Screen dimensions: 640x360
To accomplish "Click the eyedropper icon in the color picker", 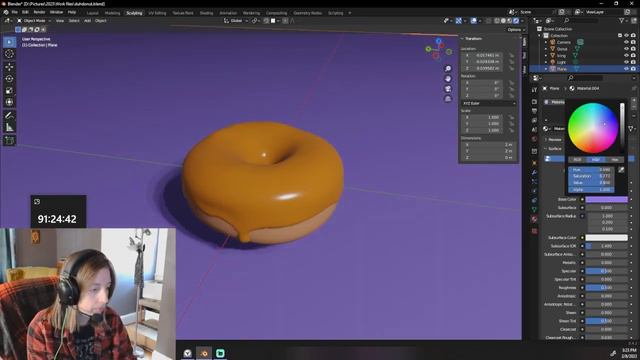I will (621, 170).
